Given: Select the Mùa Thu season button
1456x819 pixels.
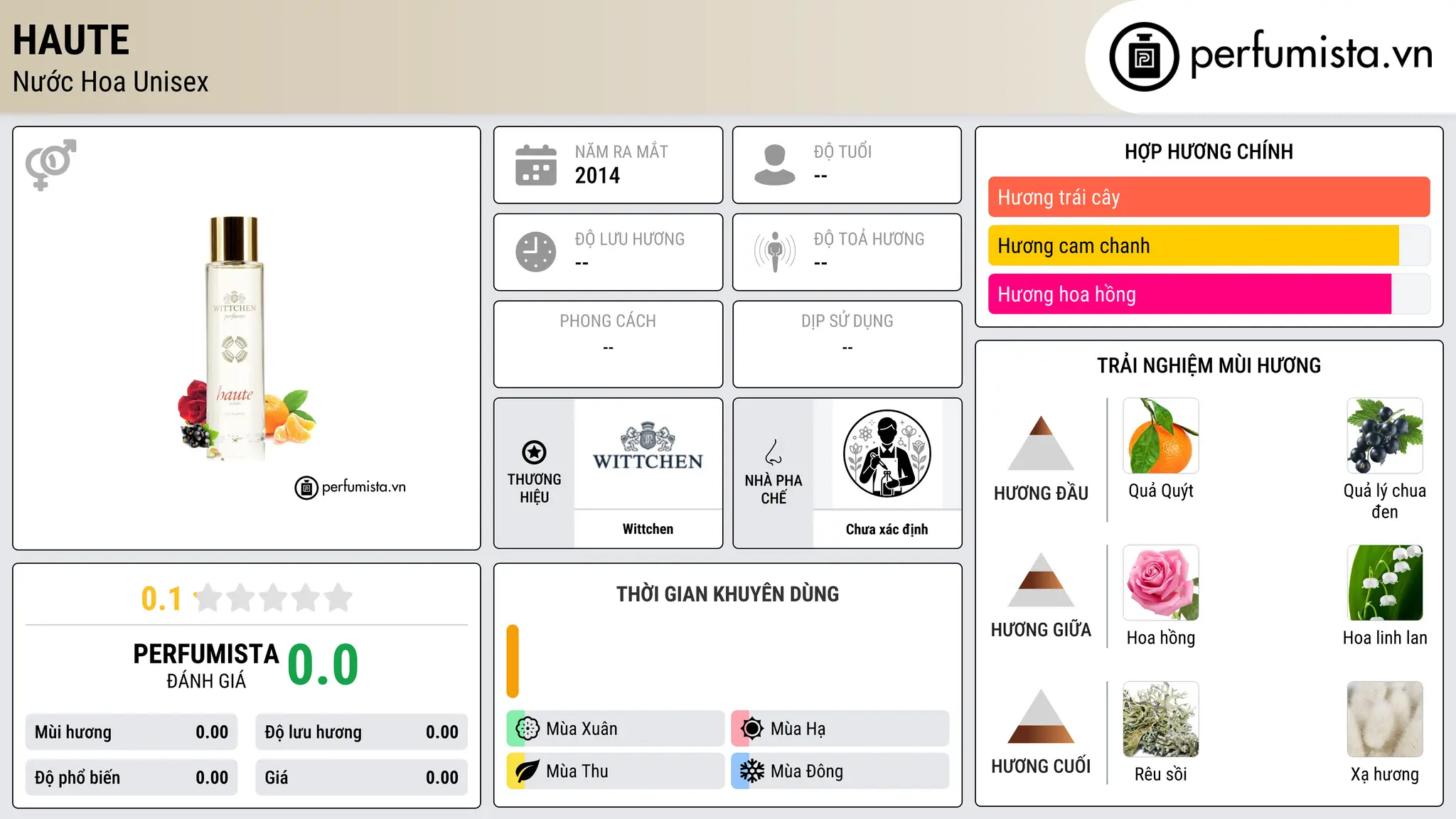Looking at the screenshot, I should [616, 771].
